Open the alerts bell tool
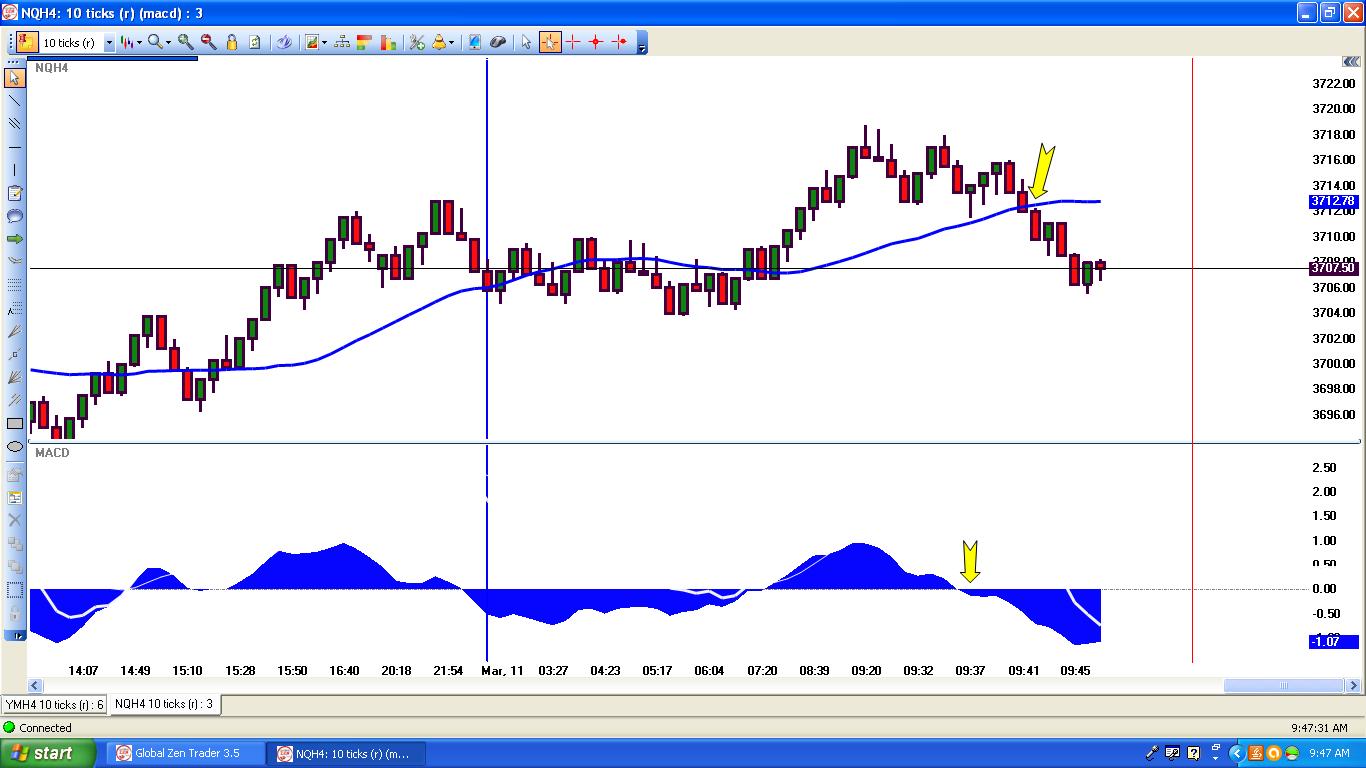The height and width of the screenshot is (768, 1366). click(439, 42)
